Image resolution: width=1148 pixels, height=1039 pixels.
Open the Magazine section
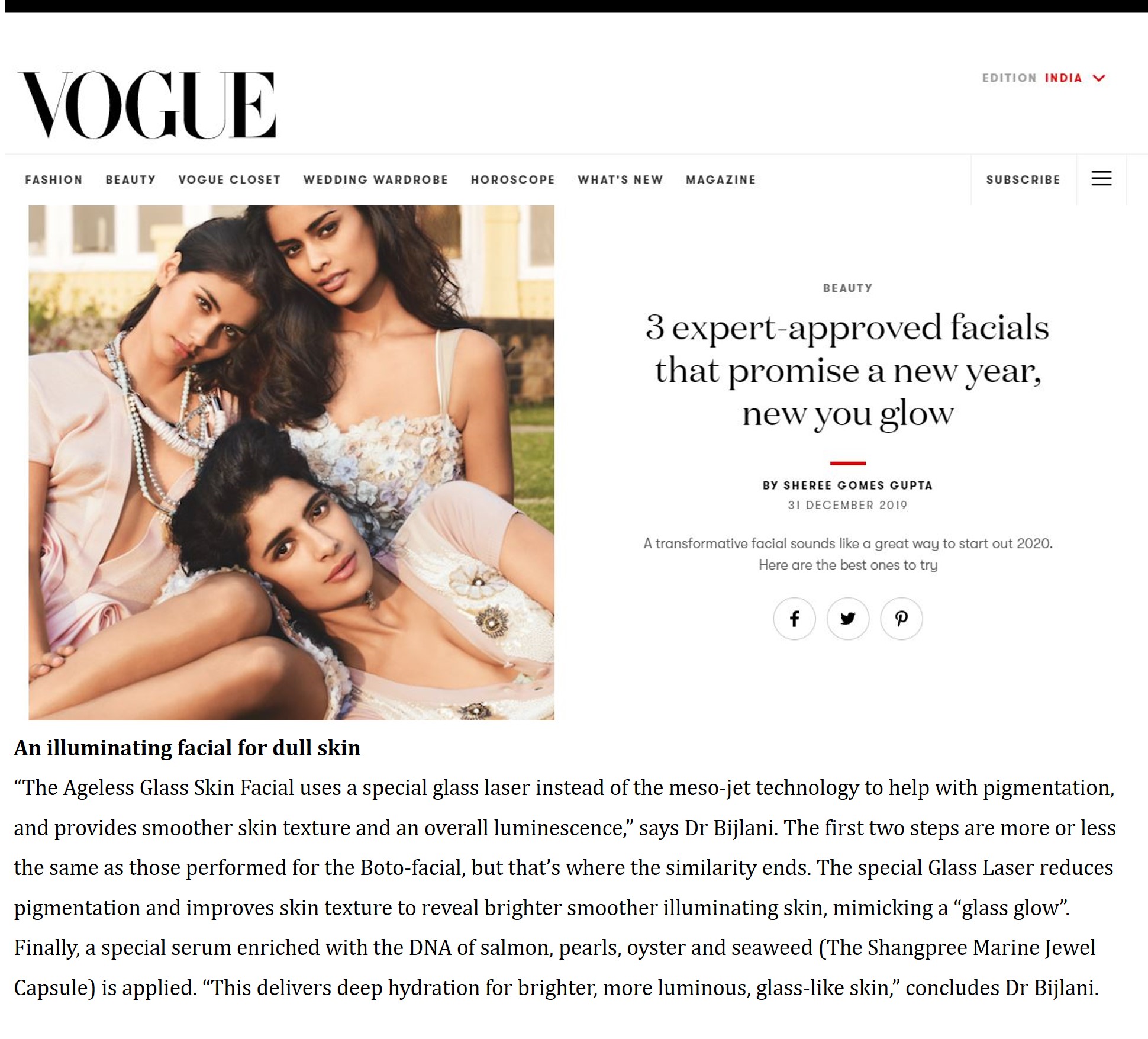point(721,179)
